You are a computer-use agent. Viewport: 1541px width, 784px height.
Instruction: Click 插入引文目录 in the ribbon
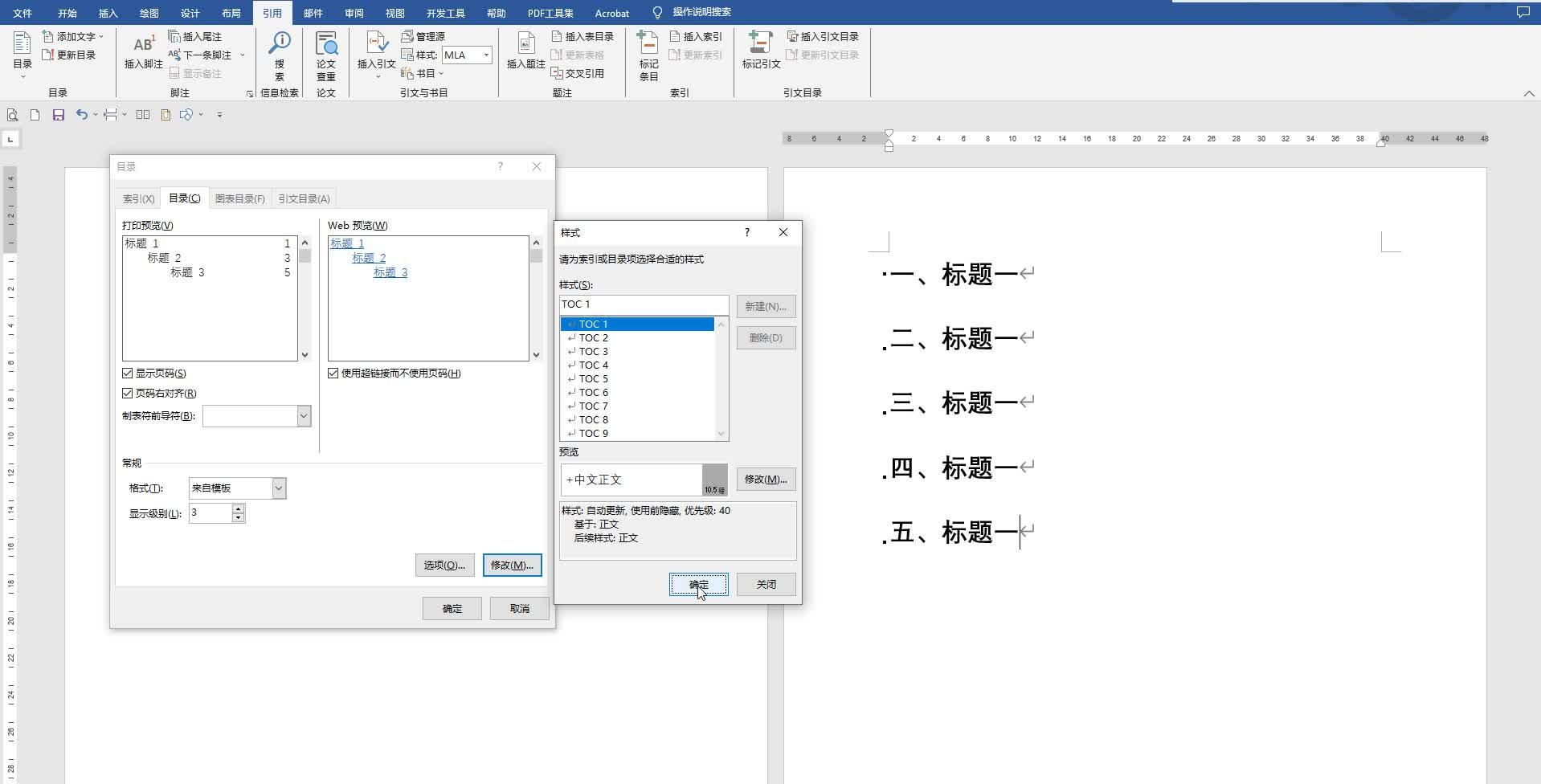(x=823, y=37)
